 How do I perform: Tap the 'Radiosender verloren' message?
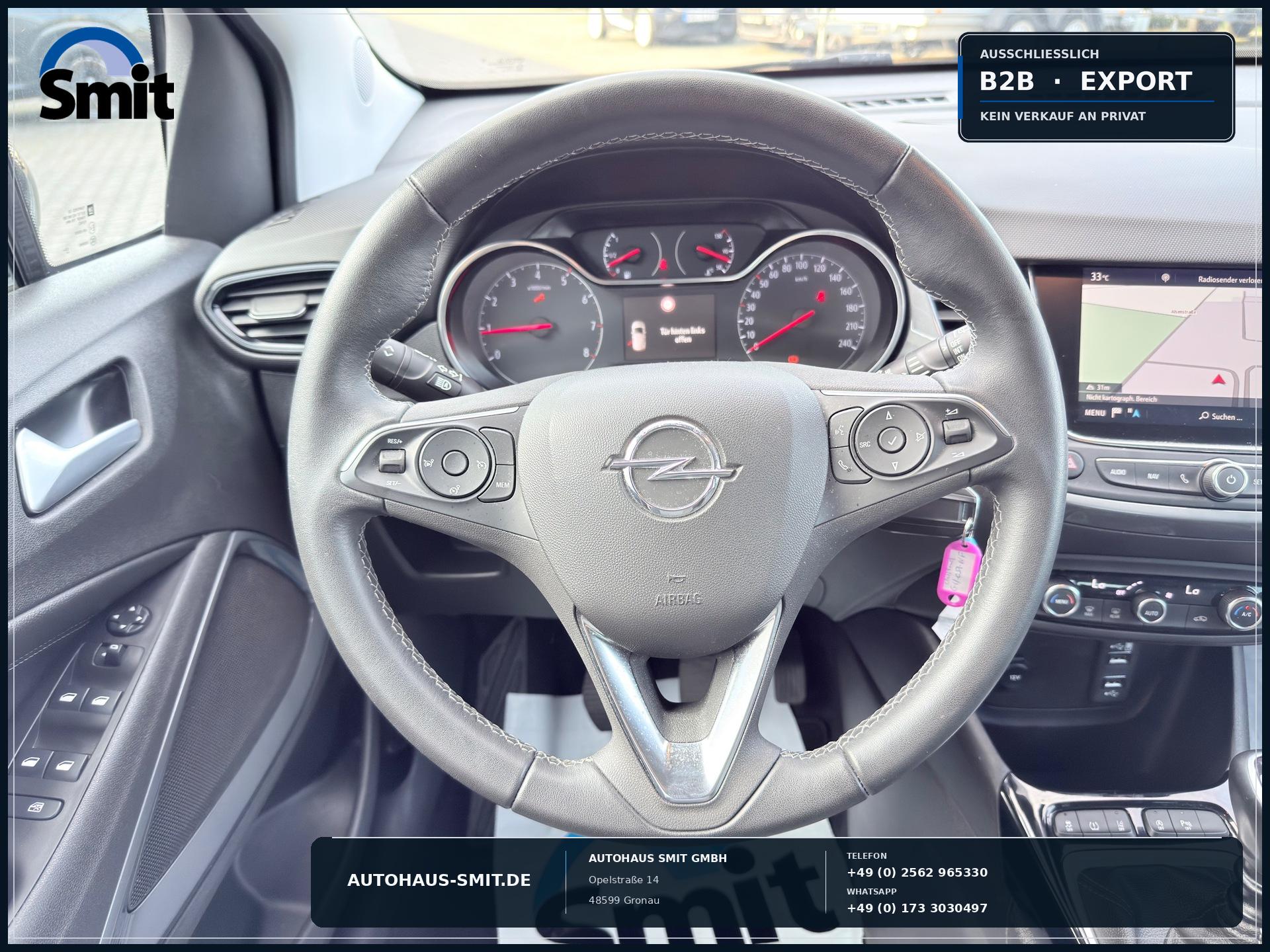coord(1230,280)
